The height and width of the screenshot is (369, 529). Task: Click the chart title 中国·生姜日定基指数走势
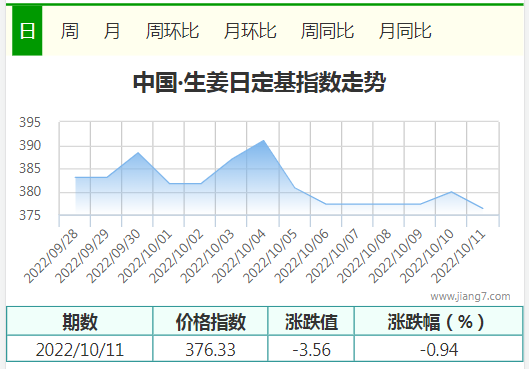(x=259, y=82)
